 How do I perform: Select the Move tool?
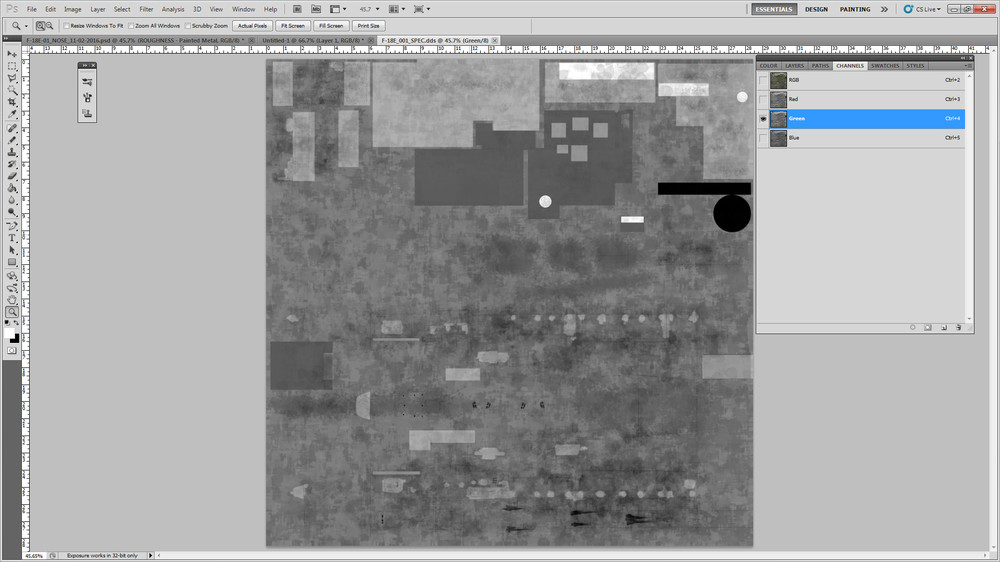point(12,54)
